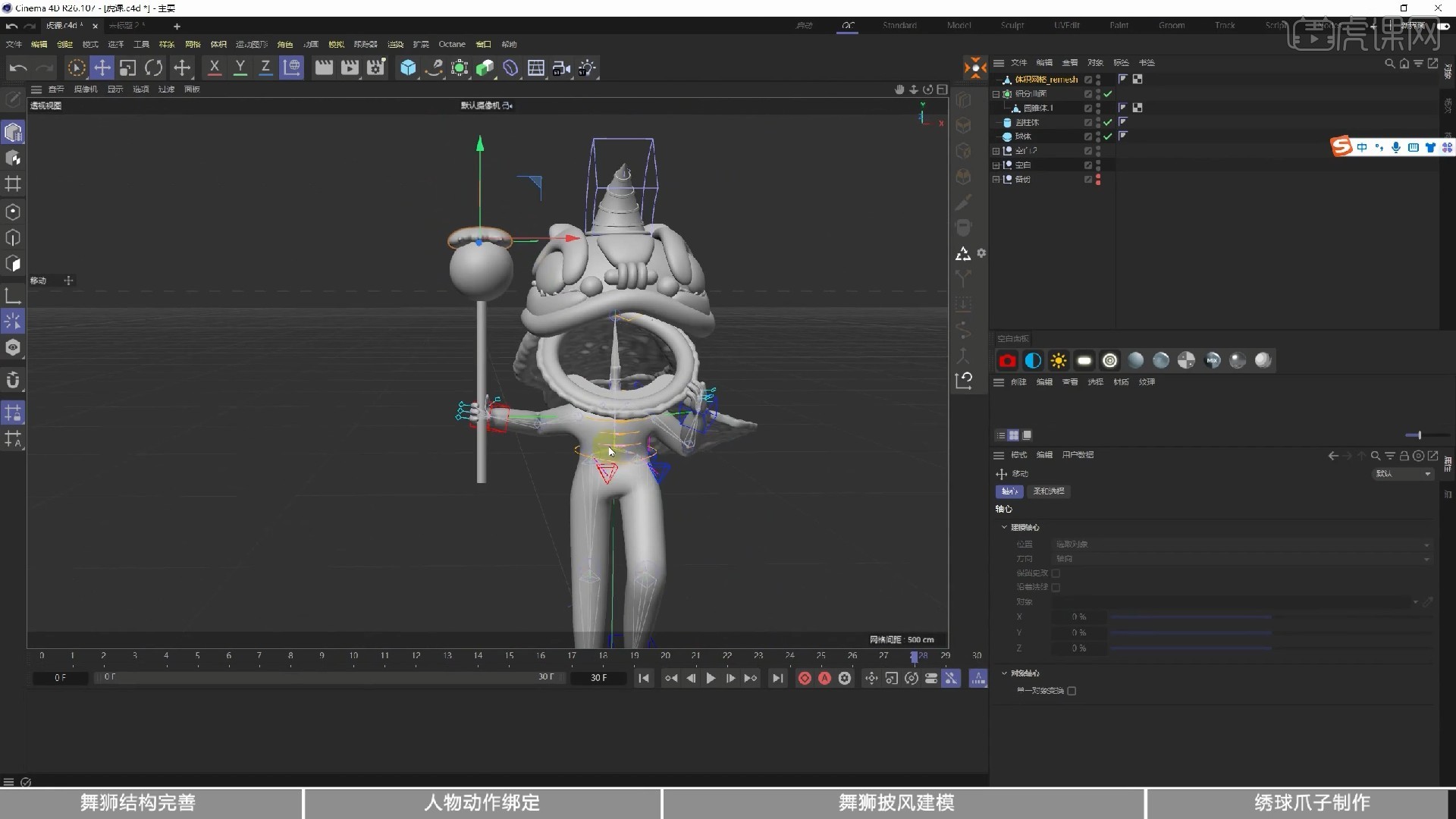Click the record active objects button
The image size is (1456, 819).
pyautogui.click(x=805, y=678)
